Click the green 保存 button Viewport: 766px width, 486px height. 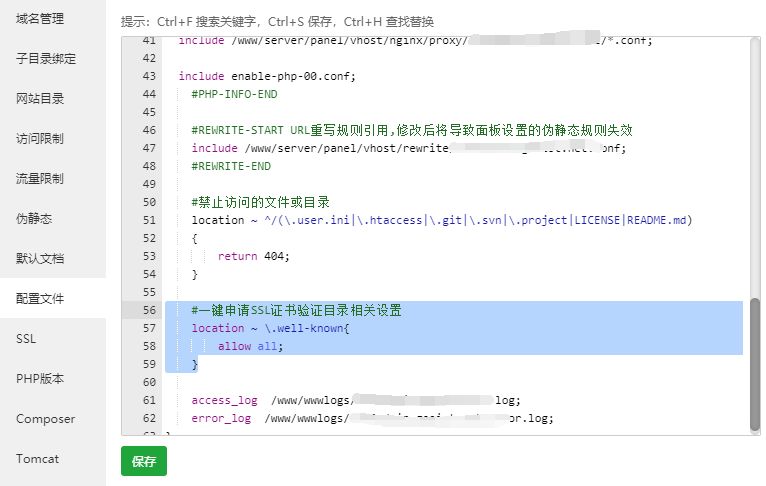(144, 462)
